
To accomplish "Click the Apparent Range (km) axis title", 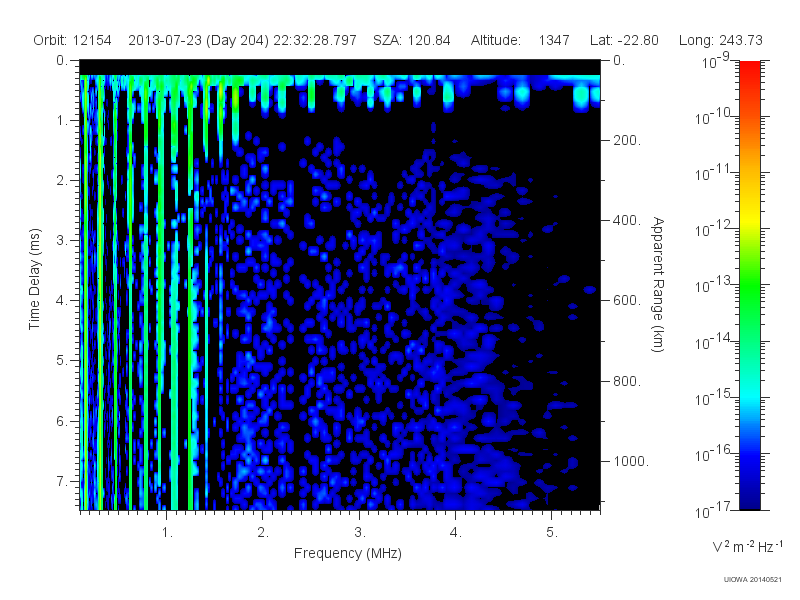I will pyautogui.click(x=658, y=284).
